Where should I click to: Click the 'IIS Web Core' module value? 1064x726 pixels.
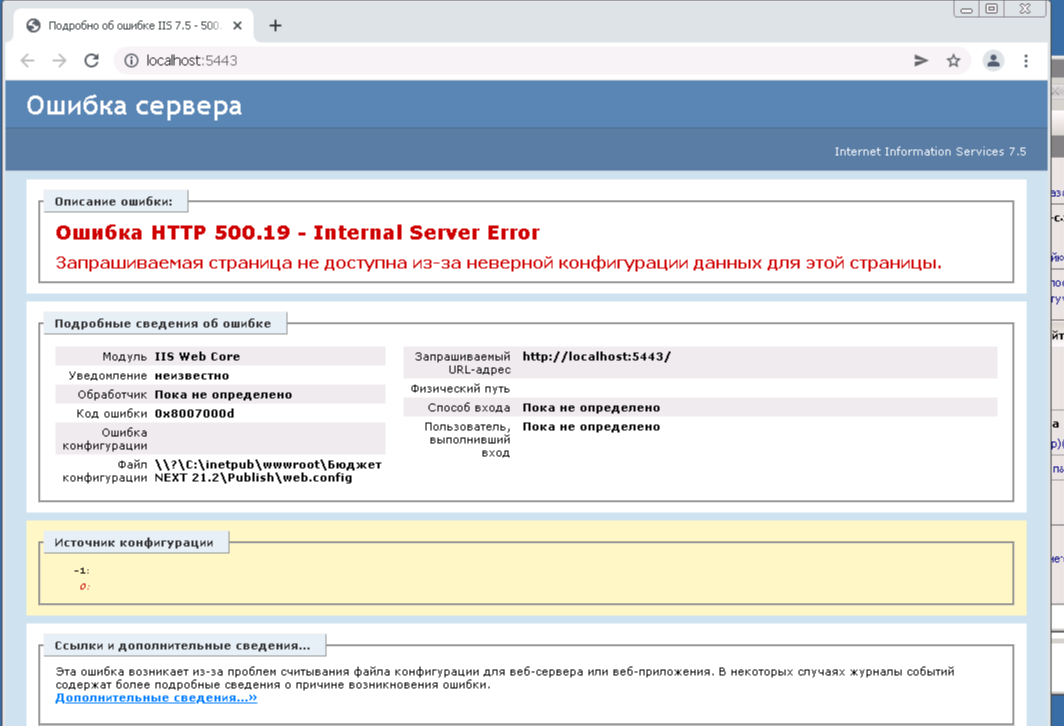coord(197,356)
